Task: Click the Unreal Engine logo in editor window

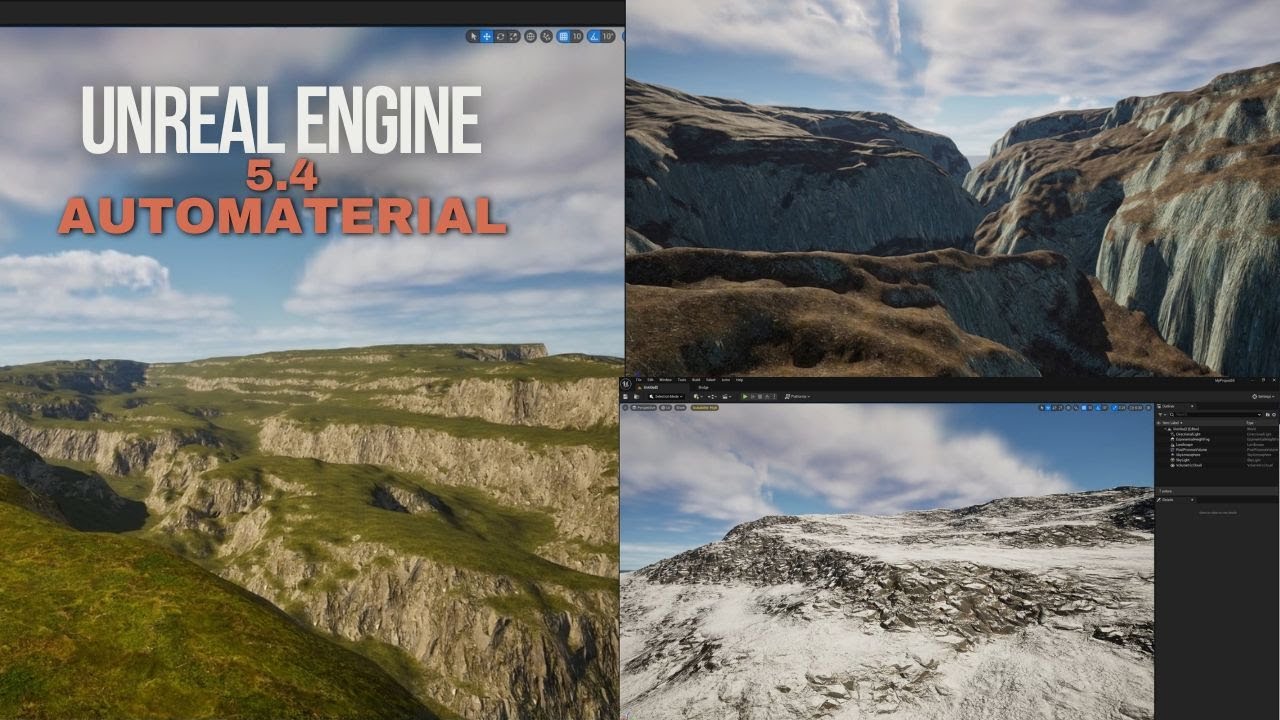Action: pos(626,384)
